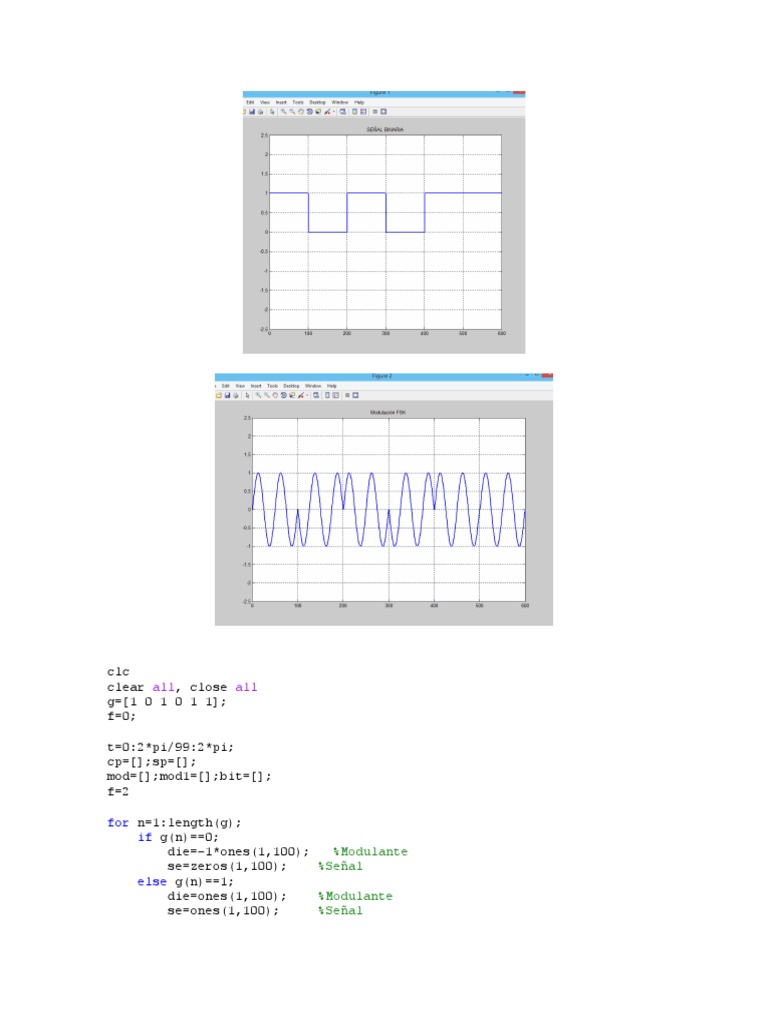The height and width of the screenshot is (1024, 768).
Task: Open the Help menu in Figure 2
Action: [332, 386]
